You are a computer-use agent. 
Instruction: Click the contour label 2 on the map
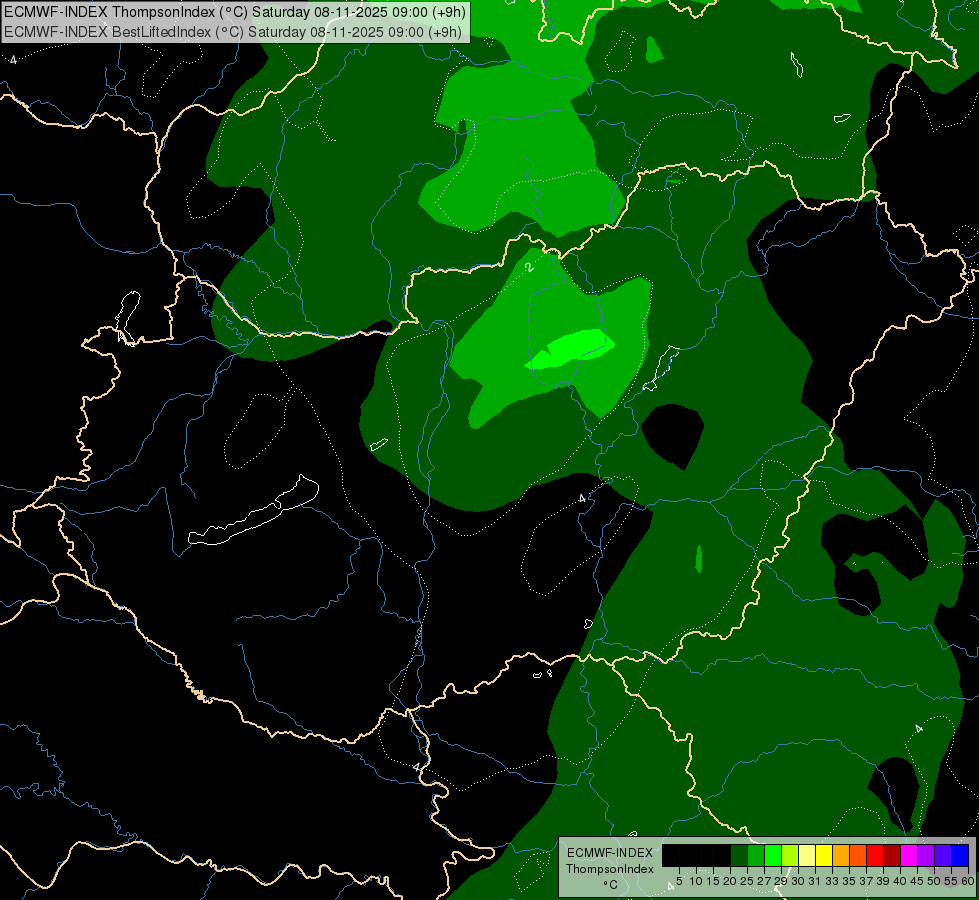point(529,267)
